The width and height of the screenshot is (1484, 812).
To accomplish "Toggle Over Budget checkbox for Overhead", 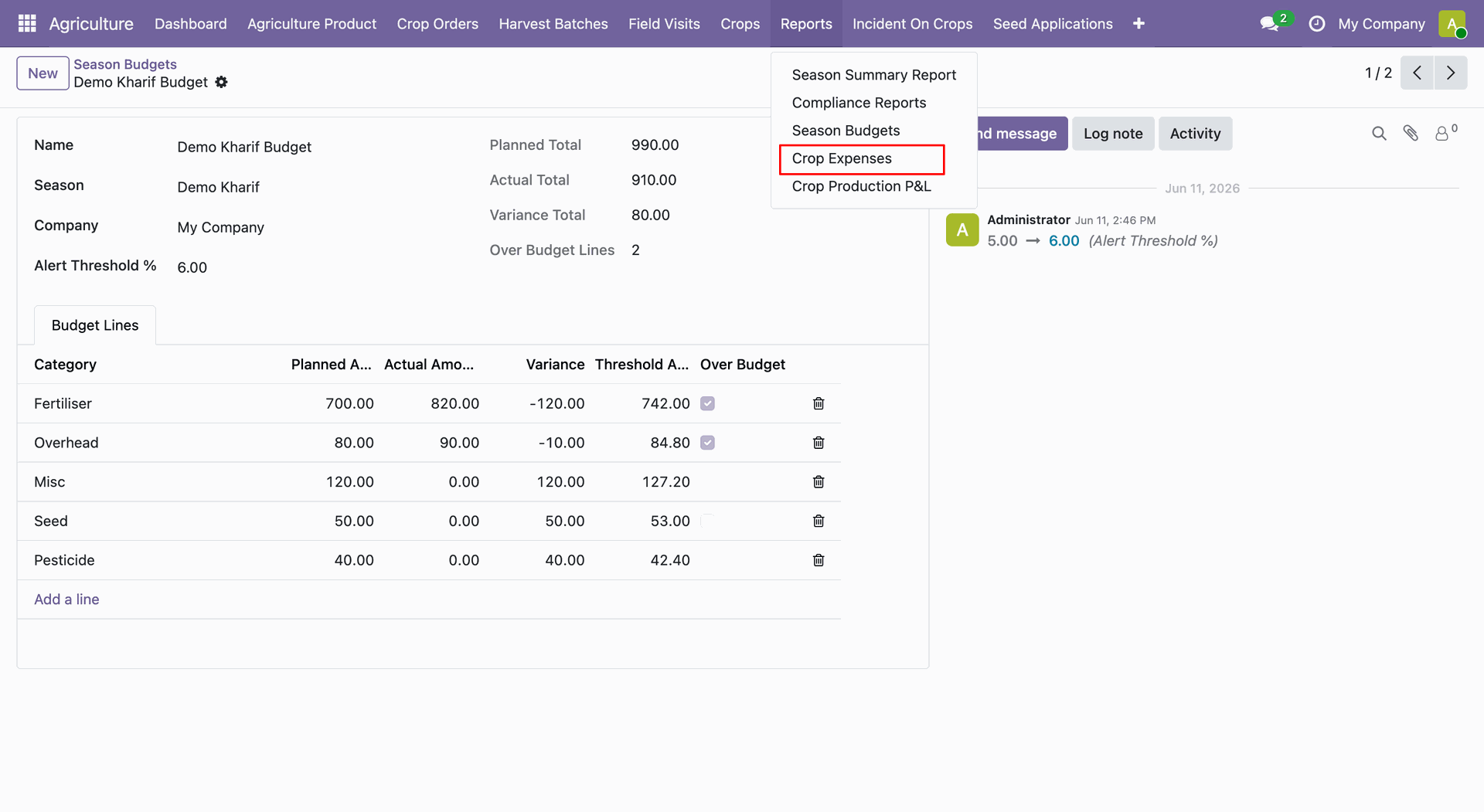I will click(x=707, y=443).
